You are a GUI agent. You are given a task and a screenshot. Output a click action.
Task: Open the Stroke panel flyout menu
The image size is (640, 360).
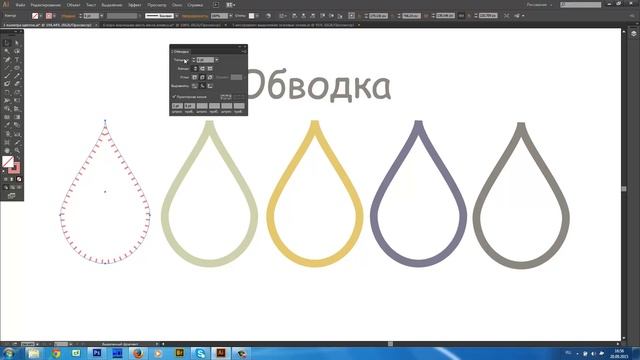click(244, 51)
